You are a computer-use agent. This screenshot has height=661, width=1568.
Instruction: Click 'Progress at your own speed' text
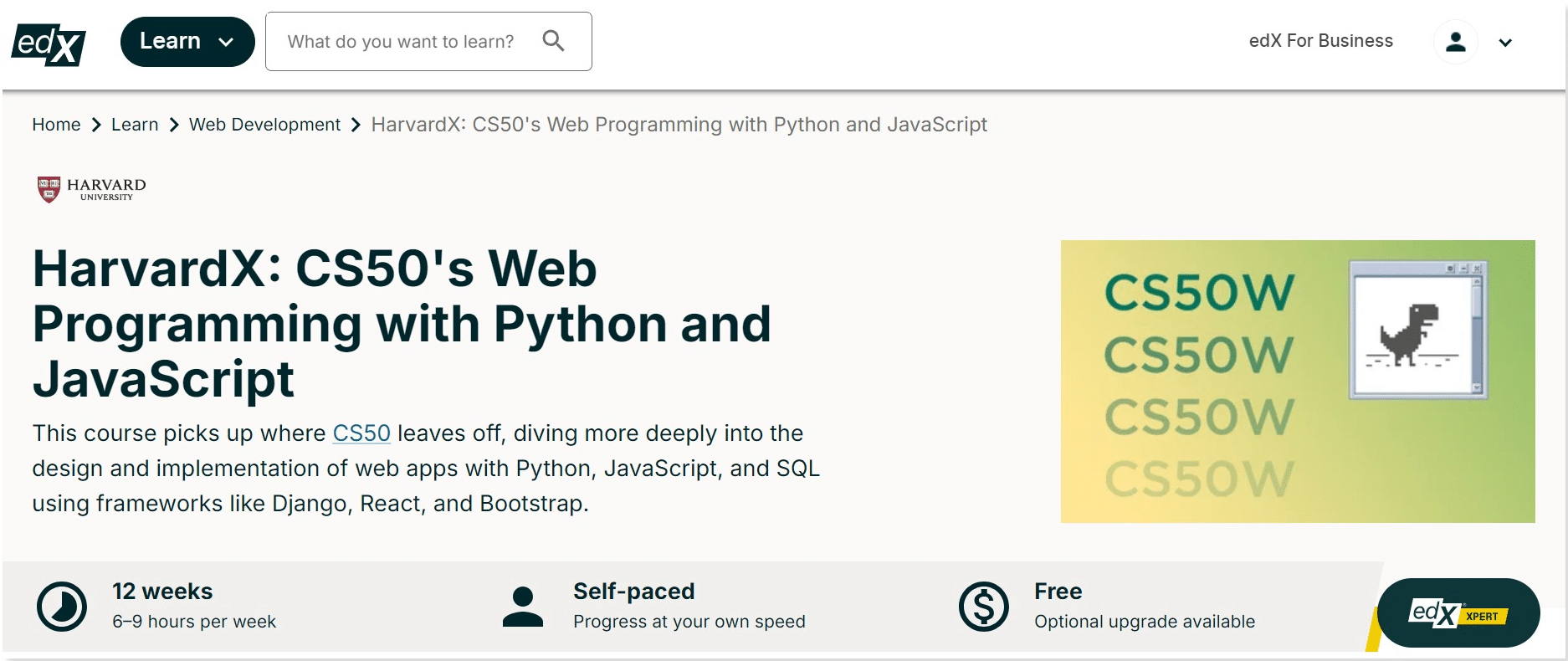pos(689,622)
